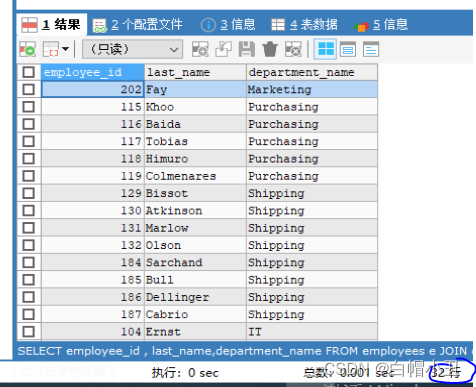Select the cell with employee id 202
Viewport: 476px width, 387px height.
(93, 89)
